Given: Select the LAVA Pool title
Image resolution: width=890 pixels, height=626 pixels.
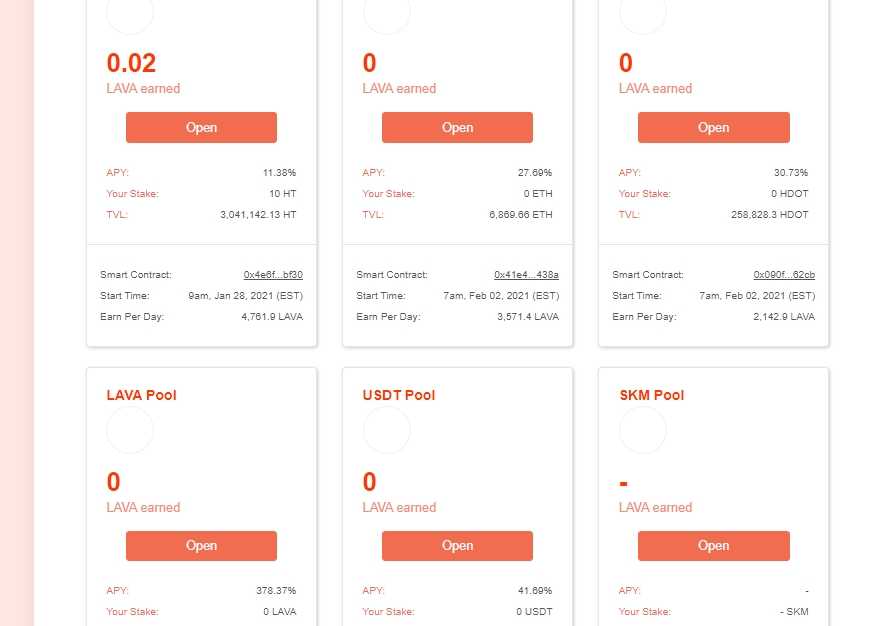Looking at the screenshot, I should click(142, 395).
